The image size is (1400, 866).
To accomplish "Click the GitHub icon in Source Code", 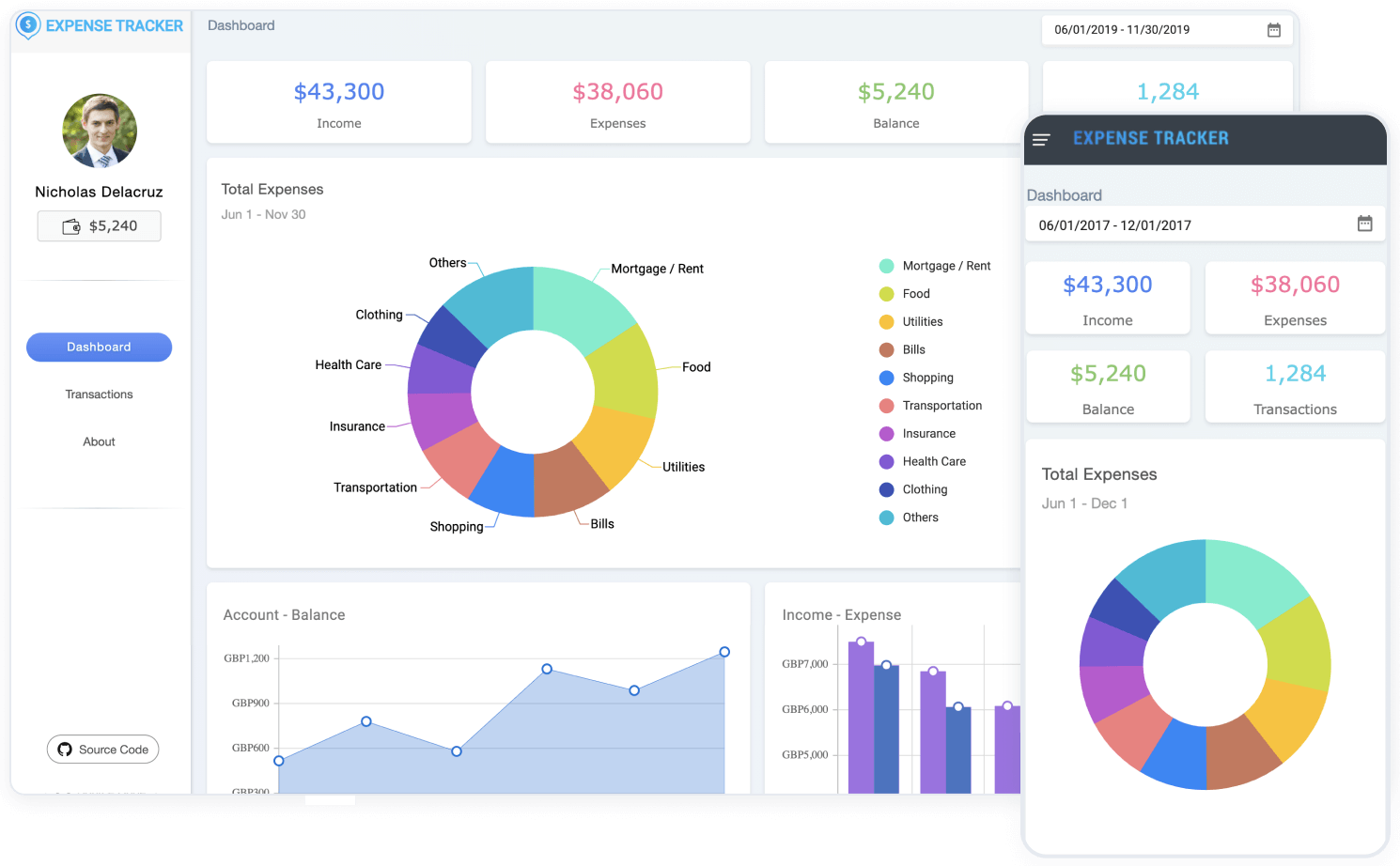I will coord(65,750).
